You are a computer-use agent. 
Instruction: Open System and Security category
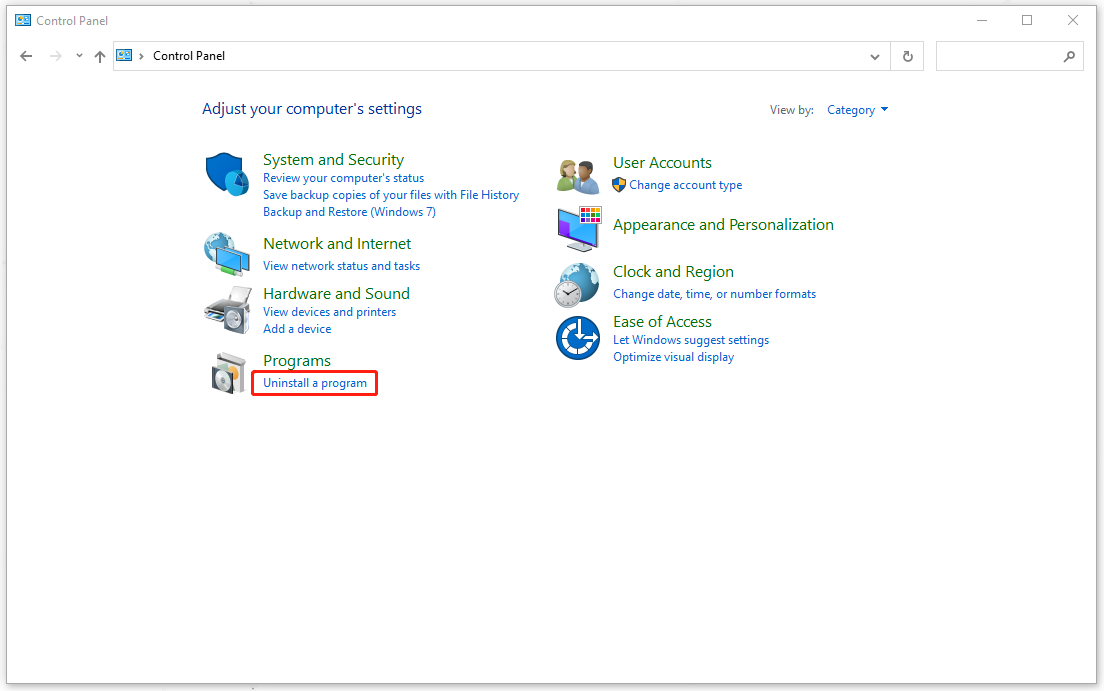click(x=333, y=160)
